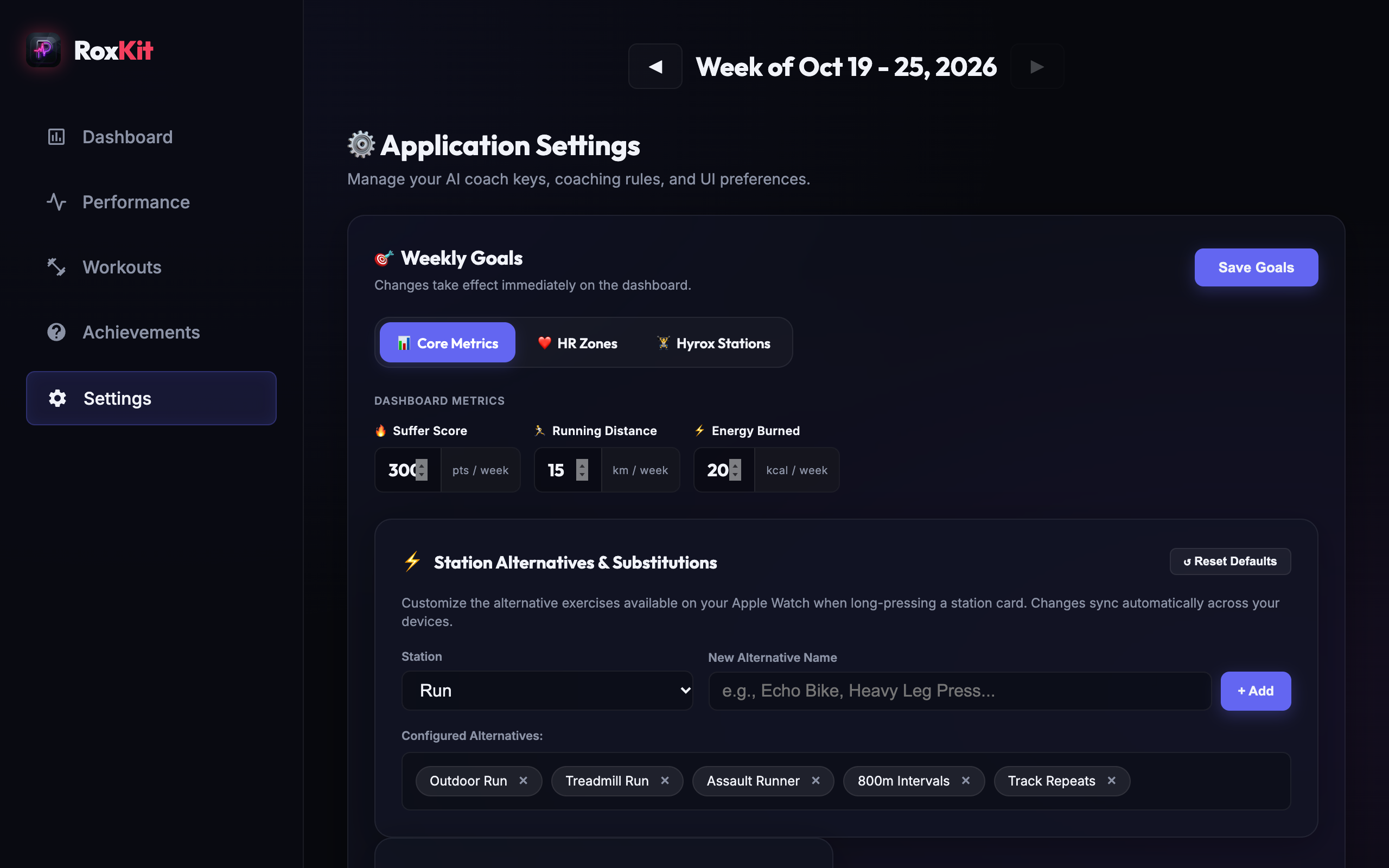Click the + Add button

1256,691
